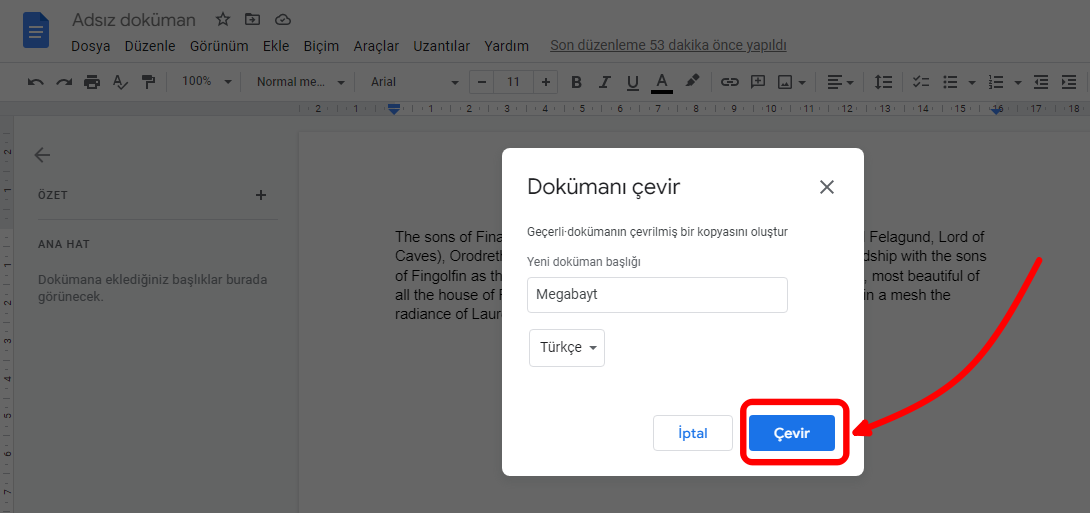Expand the 100% zoom dropdown
This screenshot has width=1090, height=513.
click(206, 82)
